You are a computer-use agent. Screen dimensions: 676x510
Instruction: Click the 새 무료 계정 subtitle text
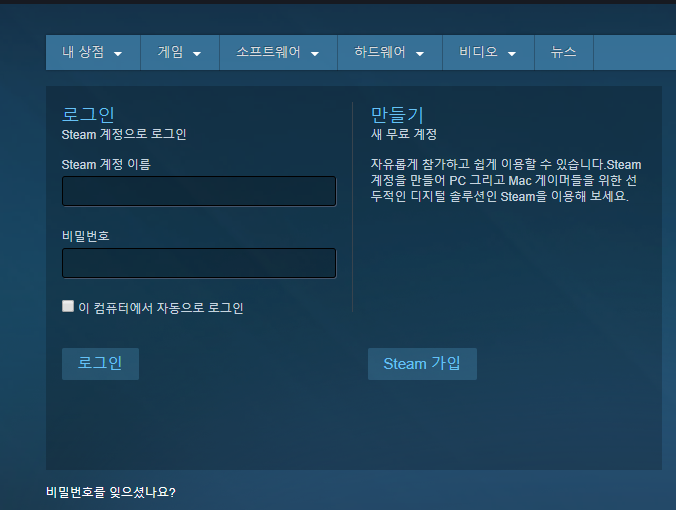tap(404, 134)
